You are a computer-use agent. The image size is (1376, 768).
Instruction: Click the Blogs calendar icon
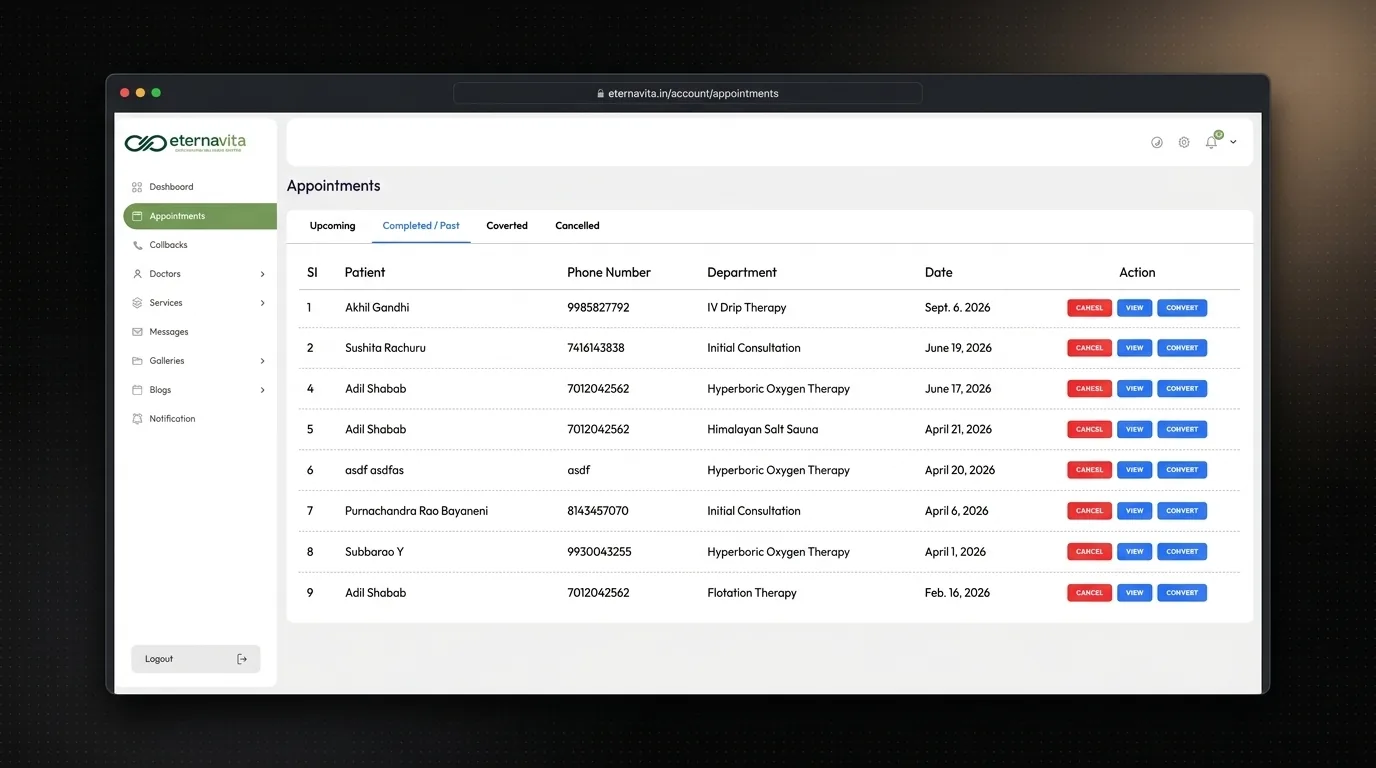pos(137,390)
